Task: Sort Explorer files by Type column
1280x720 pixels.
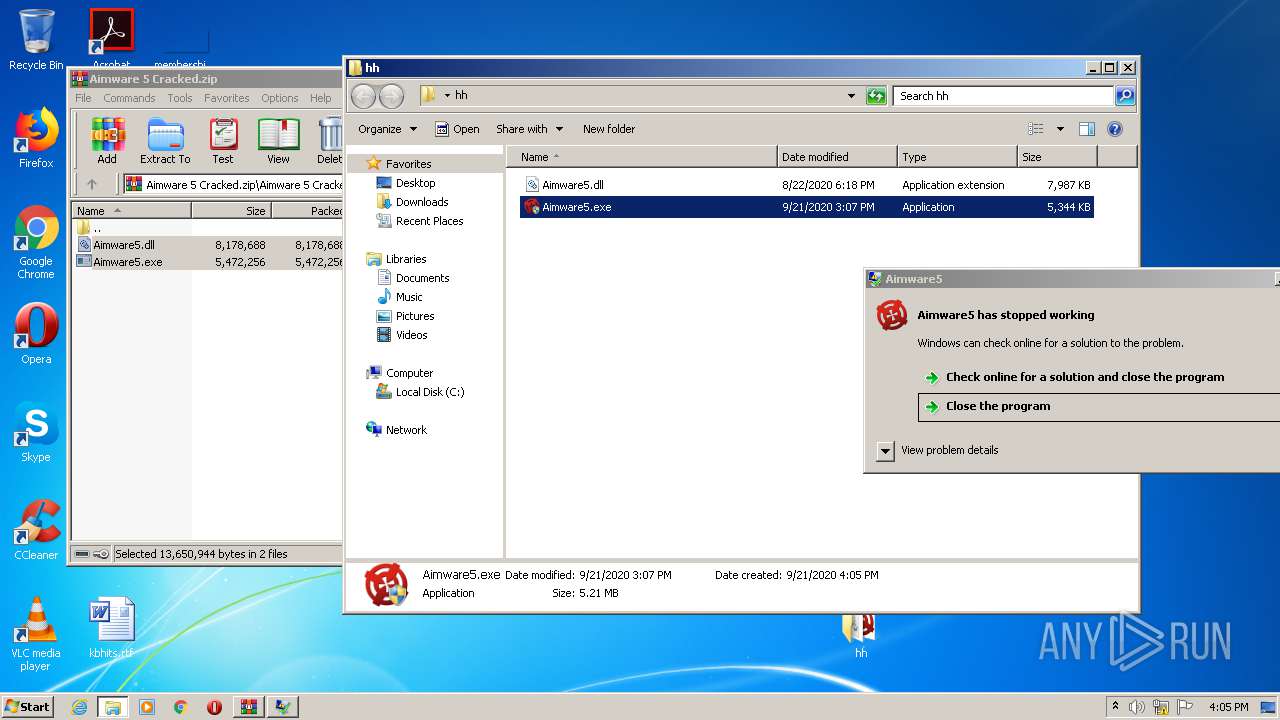Action: (957, 157)
